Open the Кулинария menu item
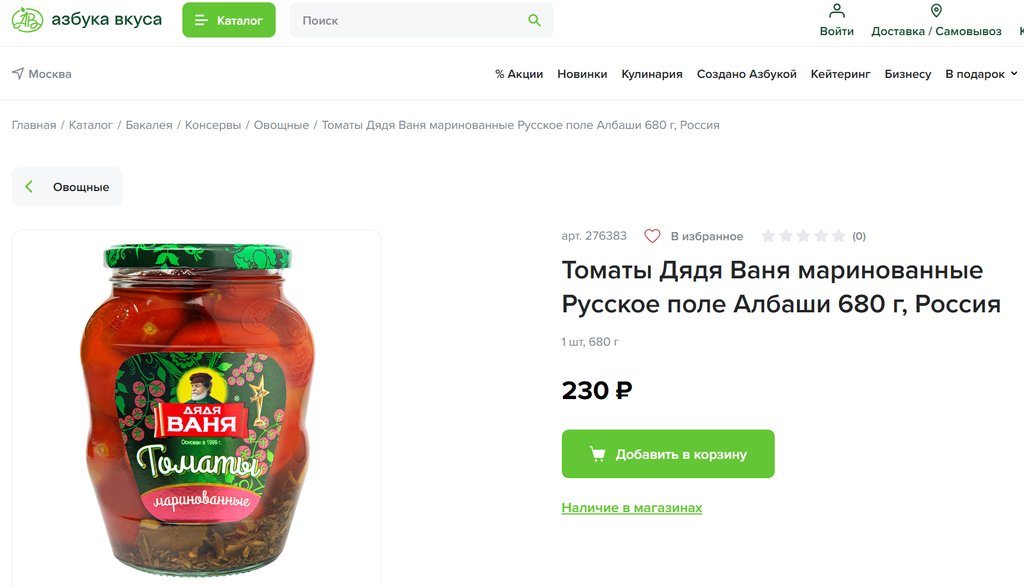This screenshot has width=1024, height=586. [652, 74]
